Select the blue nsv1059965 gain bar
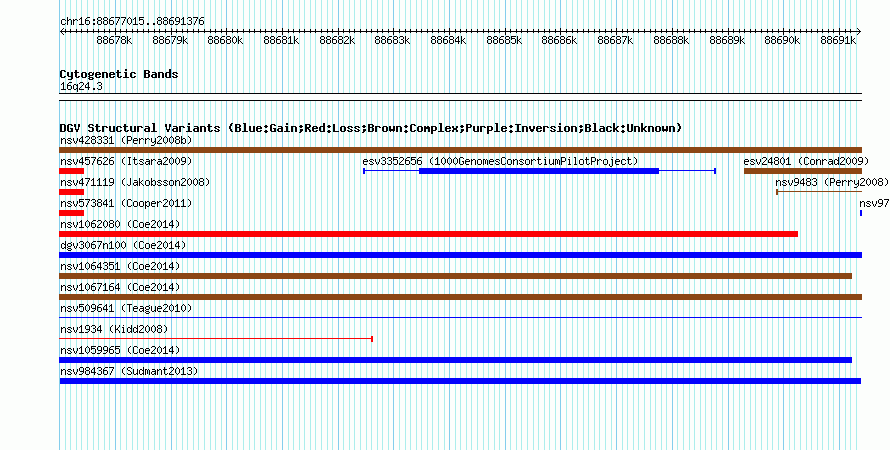The width and height of the screenshot is (890, 450). pos(456,360)
